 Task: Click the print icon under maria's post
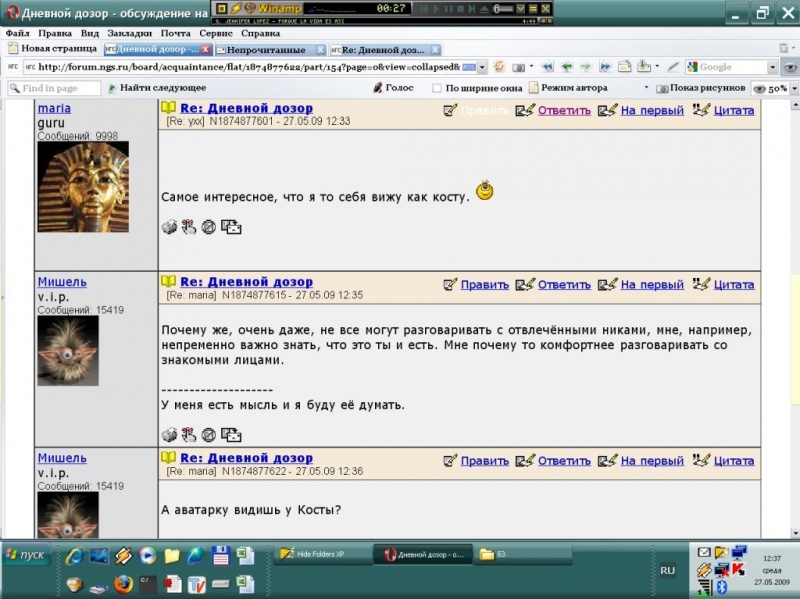[x=169, y=227]
